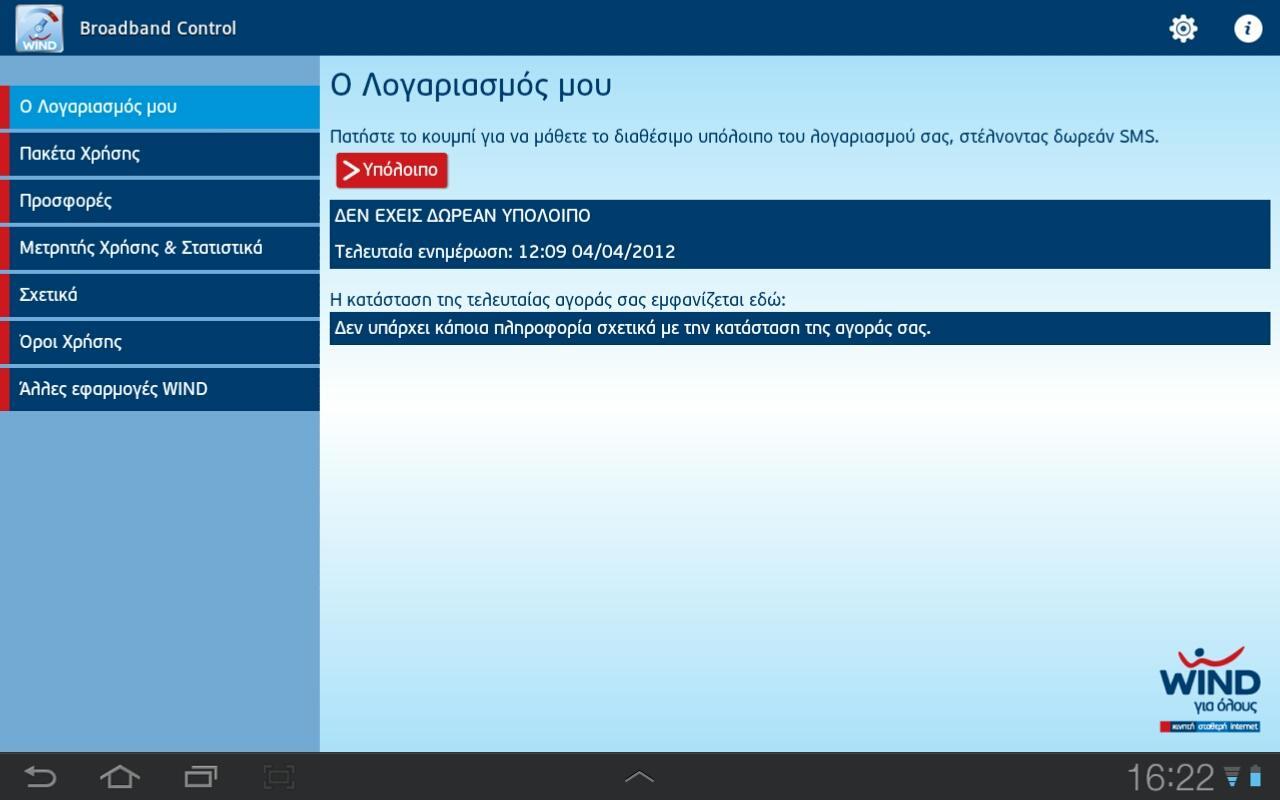
Task: Go to Android home screen
Action: pyautogui.click(x=119, y=776)
